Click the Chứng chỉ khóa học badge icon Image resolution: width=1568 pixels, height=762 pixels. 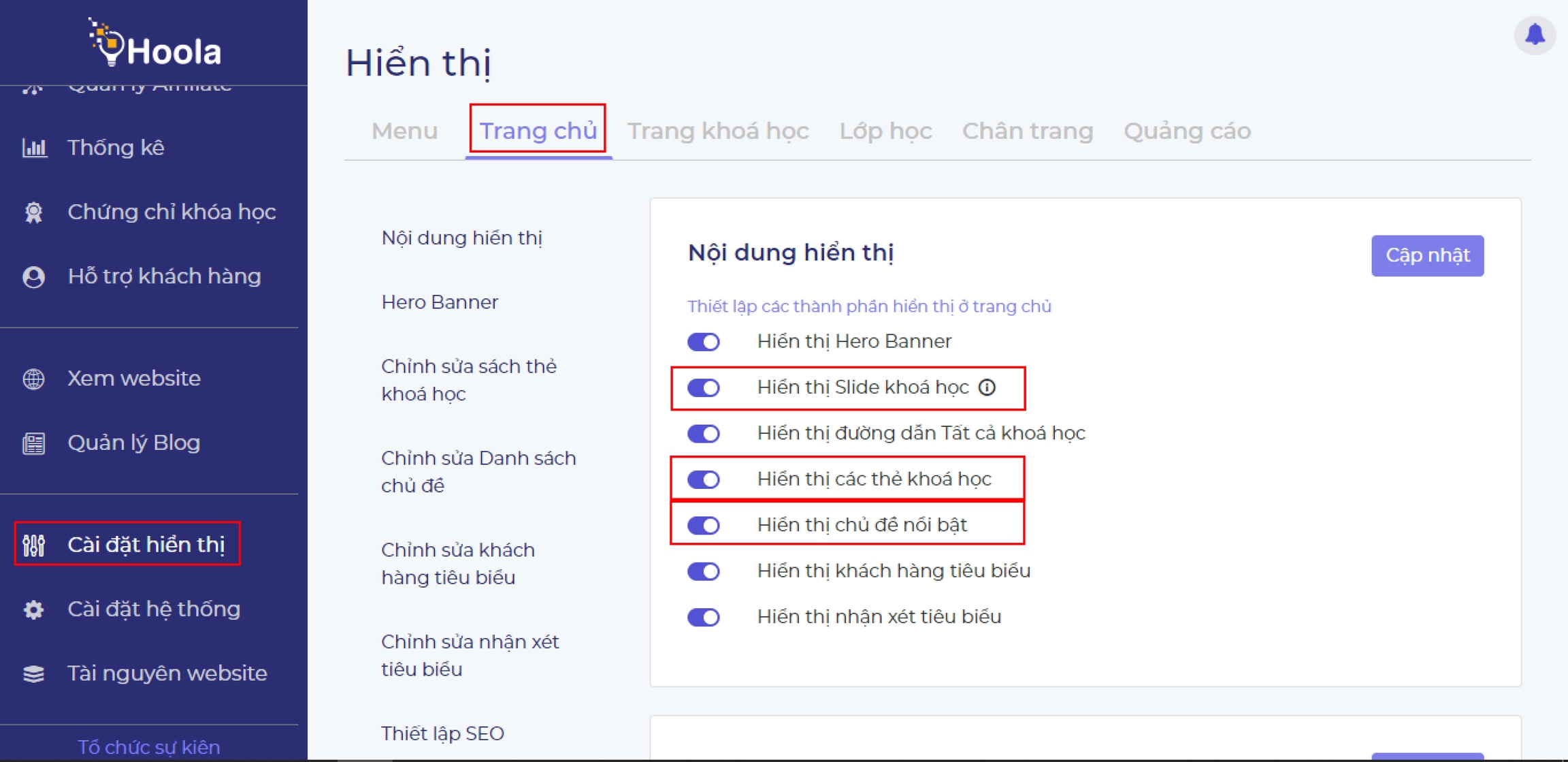(x=34, y=212)
